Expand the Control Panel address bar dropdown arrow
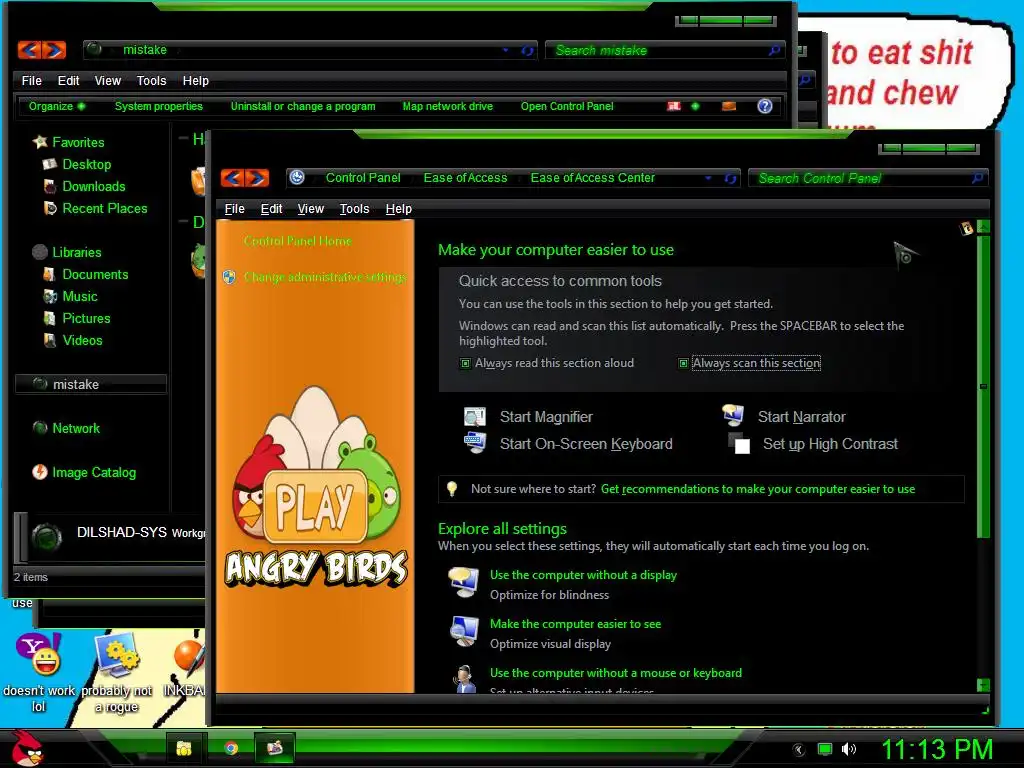The image size is (1024, 768). 709,178
